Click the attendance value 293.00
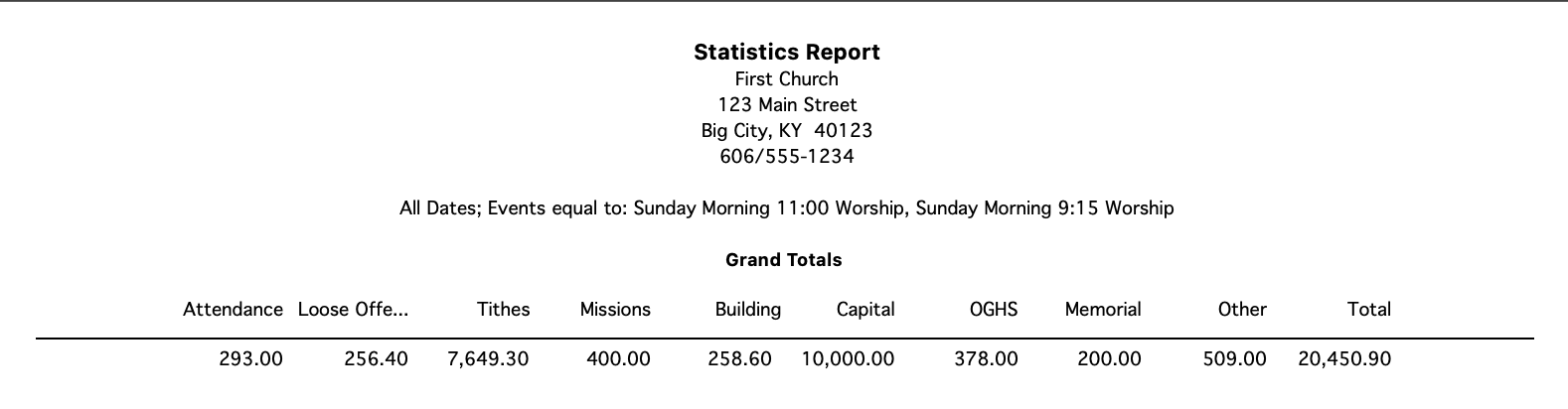 click(x=250, y=359)
